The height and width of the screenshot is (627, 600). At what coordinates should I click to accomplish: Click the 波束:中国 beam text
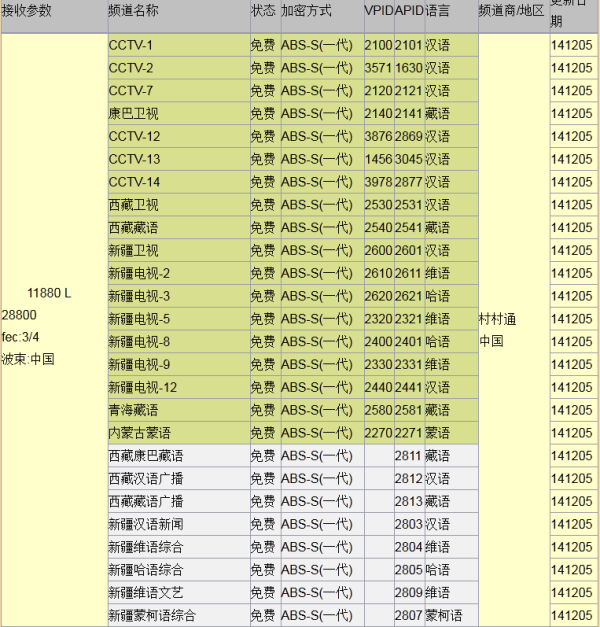(x=28, y=359)
